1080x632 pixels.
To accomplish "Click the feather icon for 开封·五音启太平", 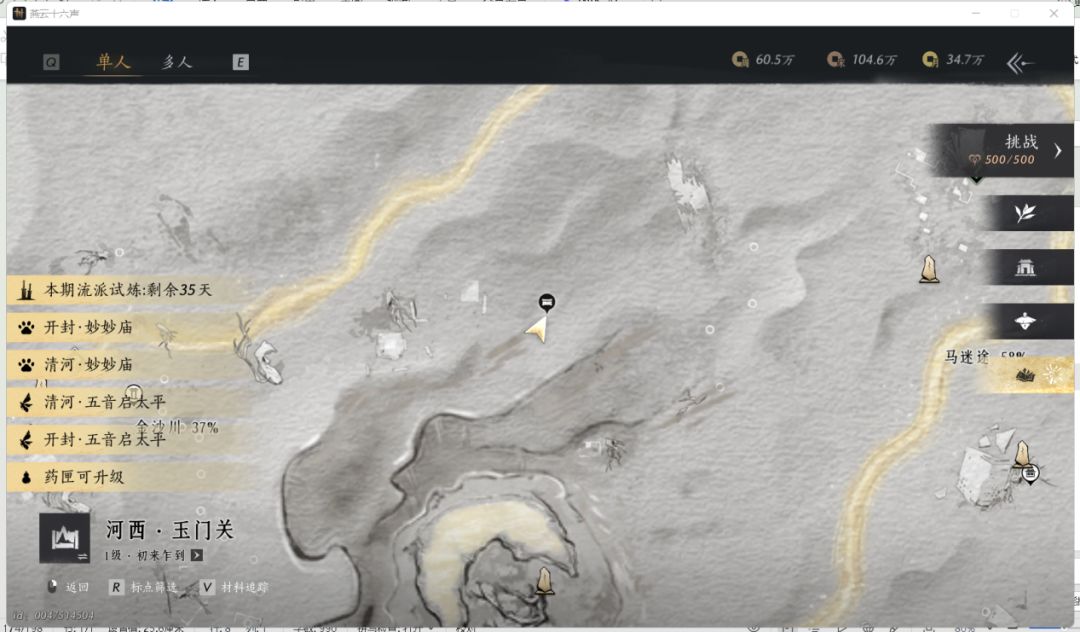I will [x=26, y=439].
